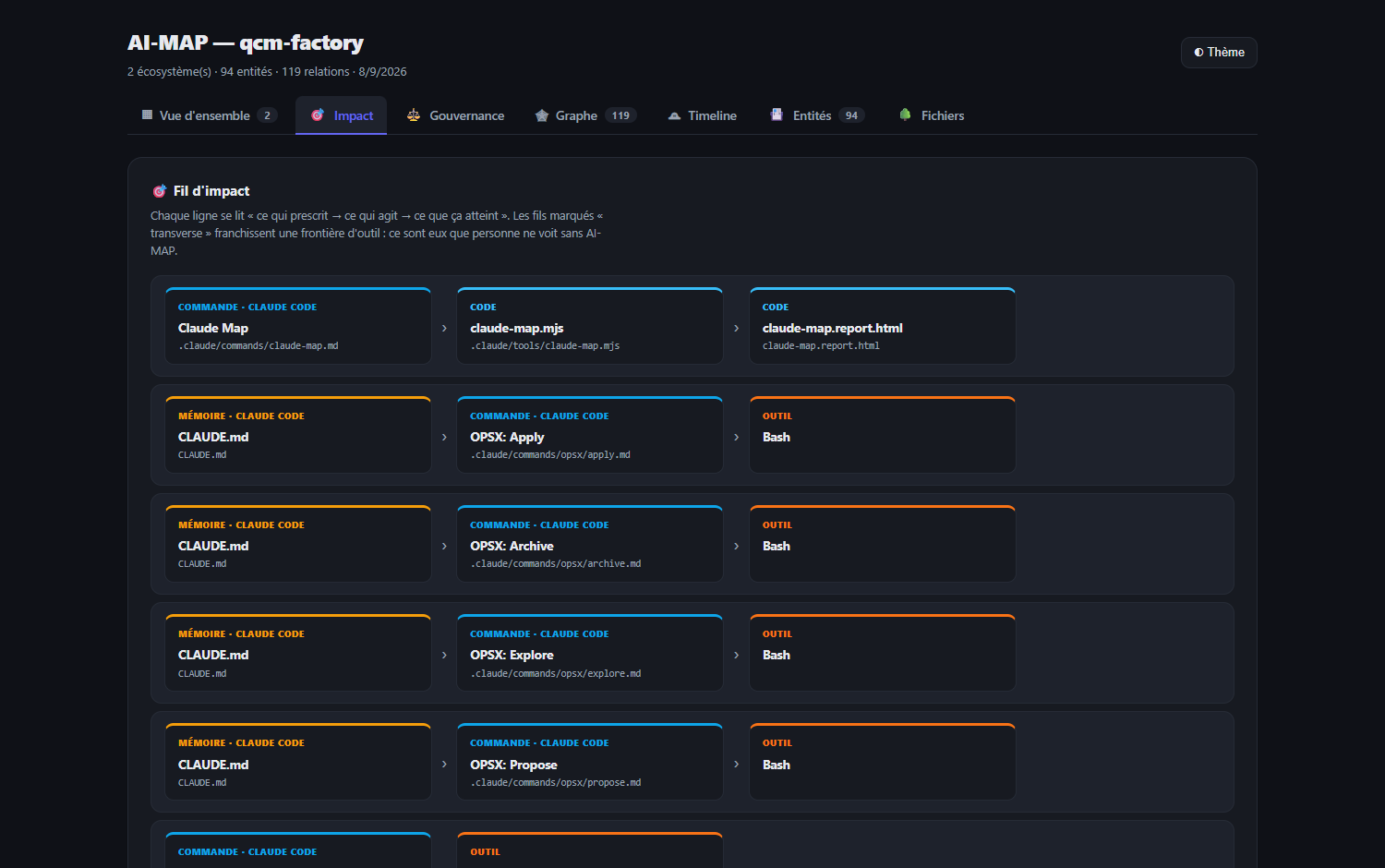Screen dimensions: 1385x868
Task: Click CLAUDE.md card before OPSX: Apply
Action: 298,435
